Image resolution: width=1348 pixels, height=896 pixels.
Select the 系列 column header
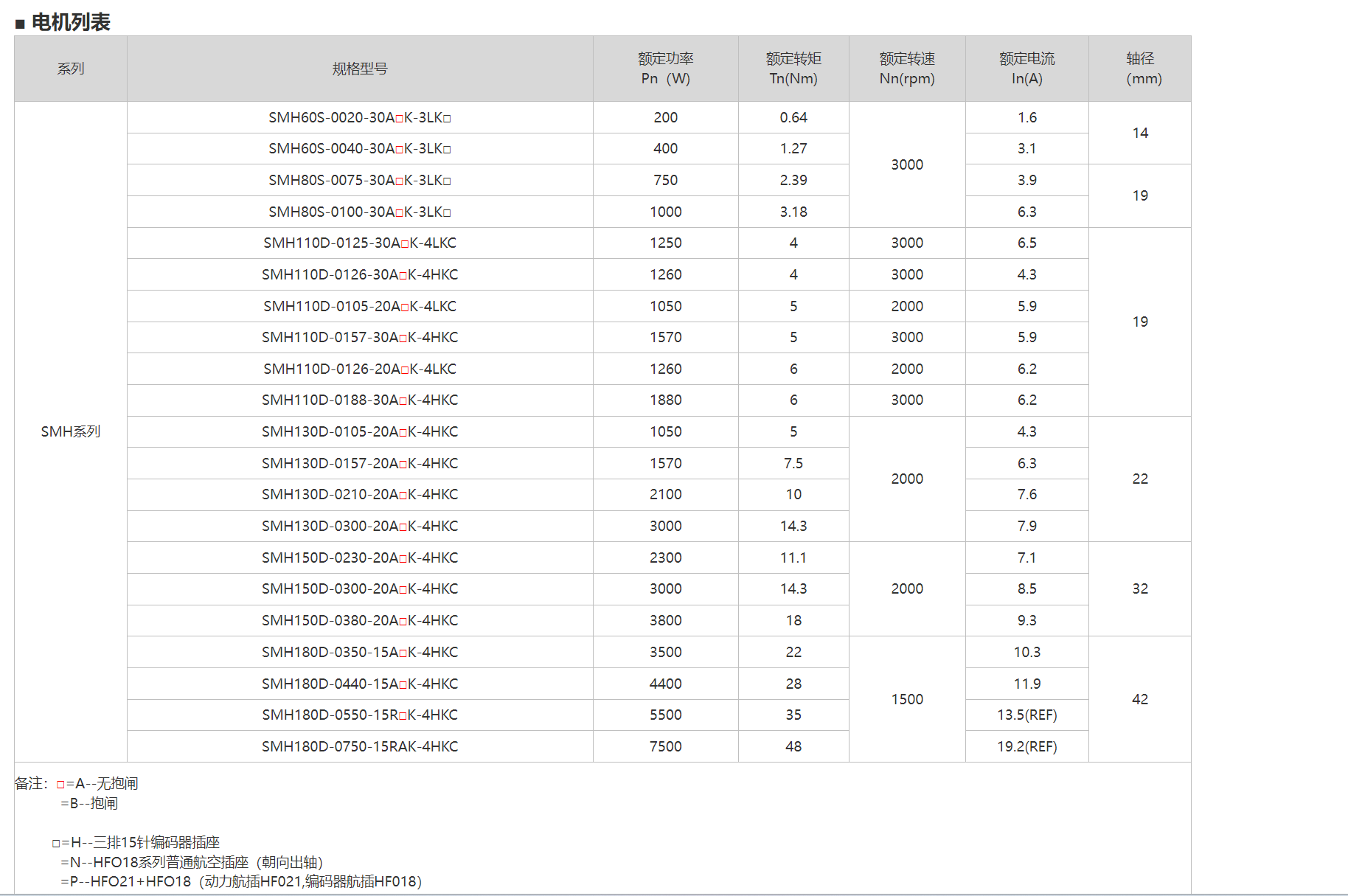71,69
